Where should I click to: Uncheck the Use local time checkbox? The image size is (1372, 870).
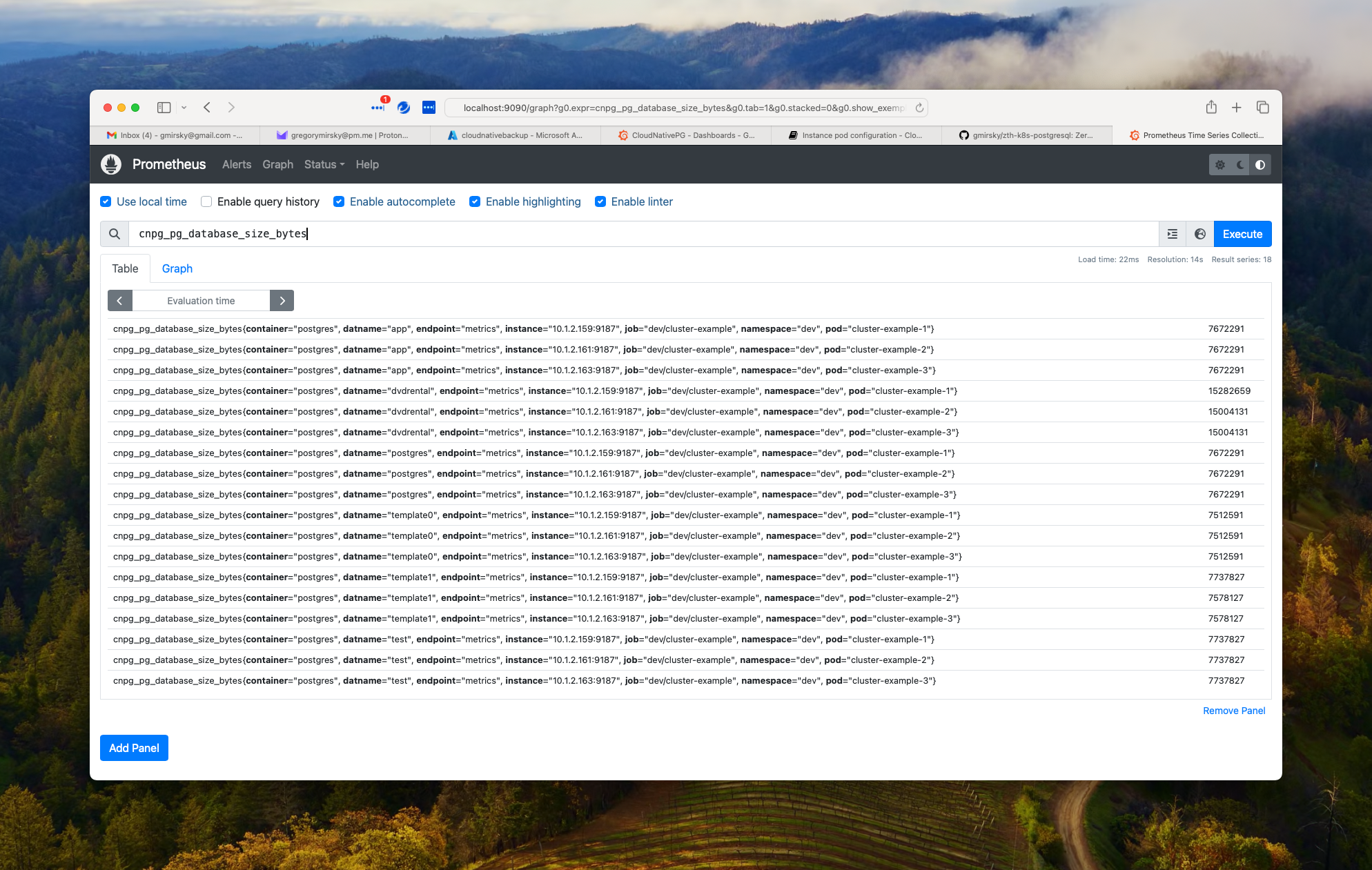[106, 201]
